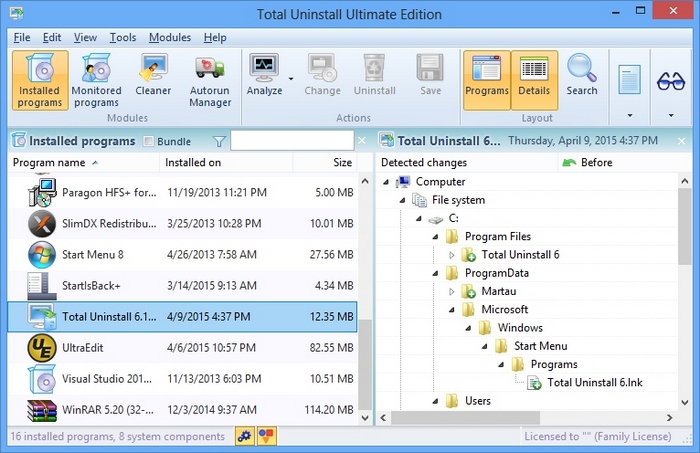Toggle the Programs layout panel

(x=486, y=79)
